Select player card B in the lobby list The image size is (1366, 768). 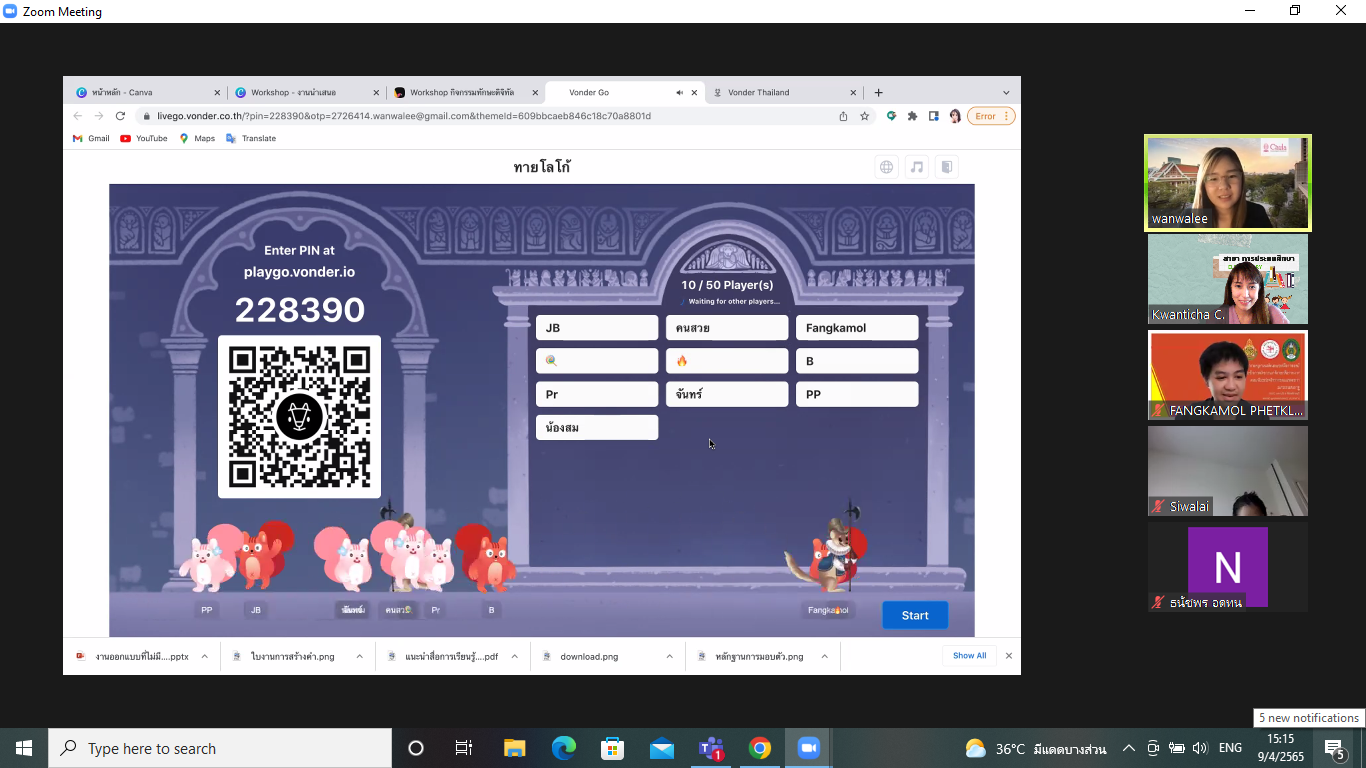coord(857,361)
